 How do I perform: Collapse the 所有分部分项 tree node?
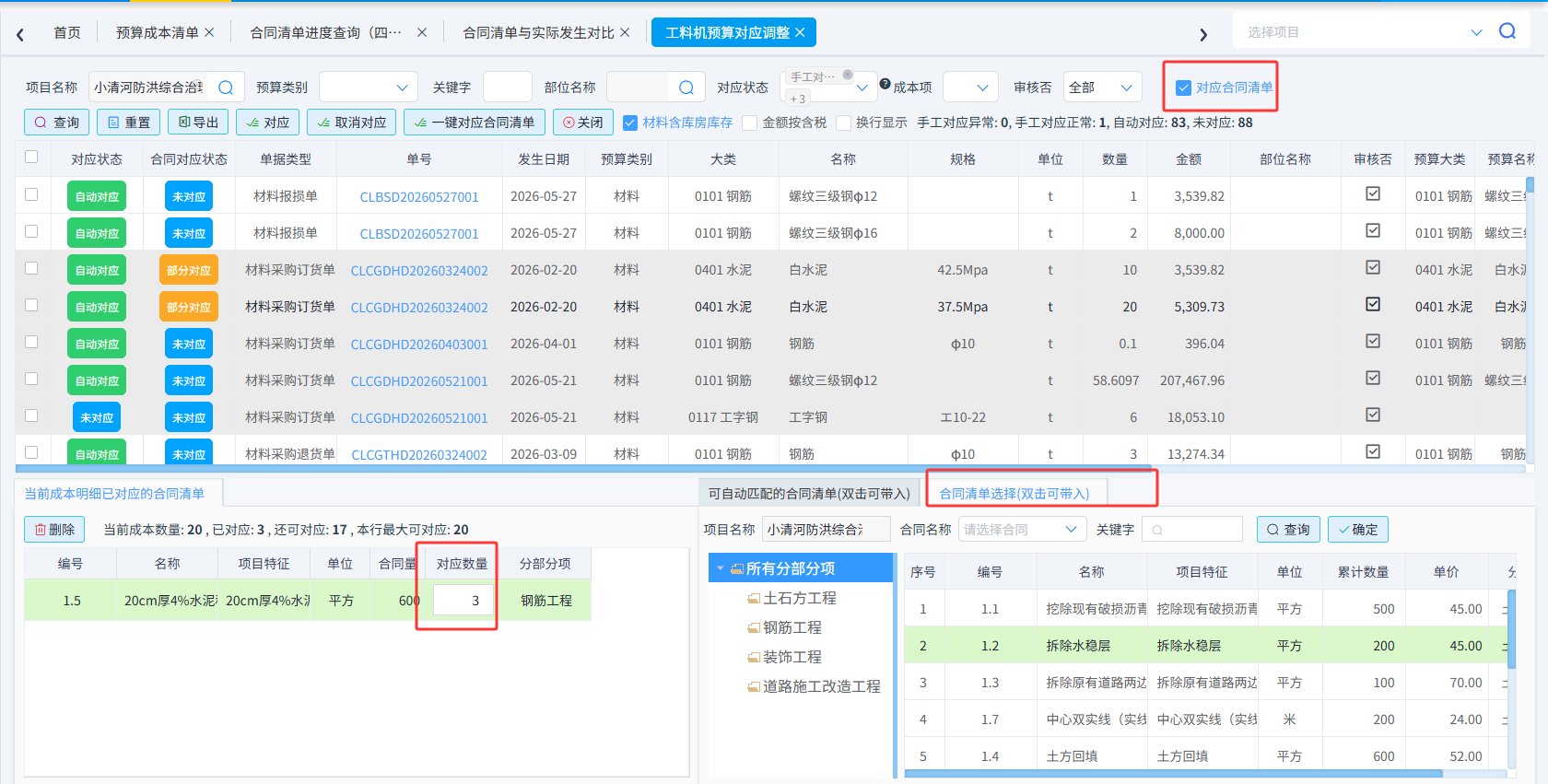coord(721,569)
